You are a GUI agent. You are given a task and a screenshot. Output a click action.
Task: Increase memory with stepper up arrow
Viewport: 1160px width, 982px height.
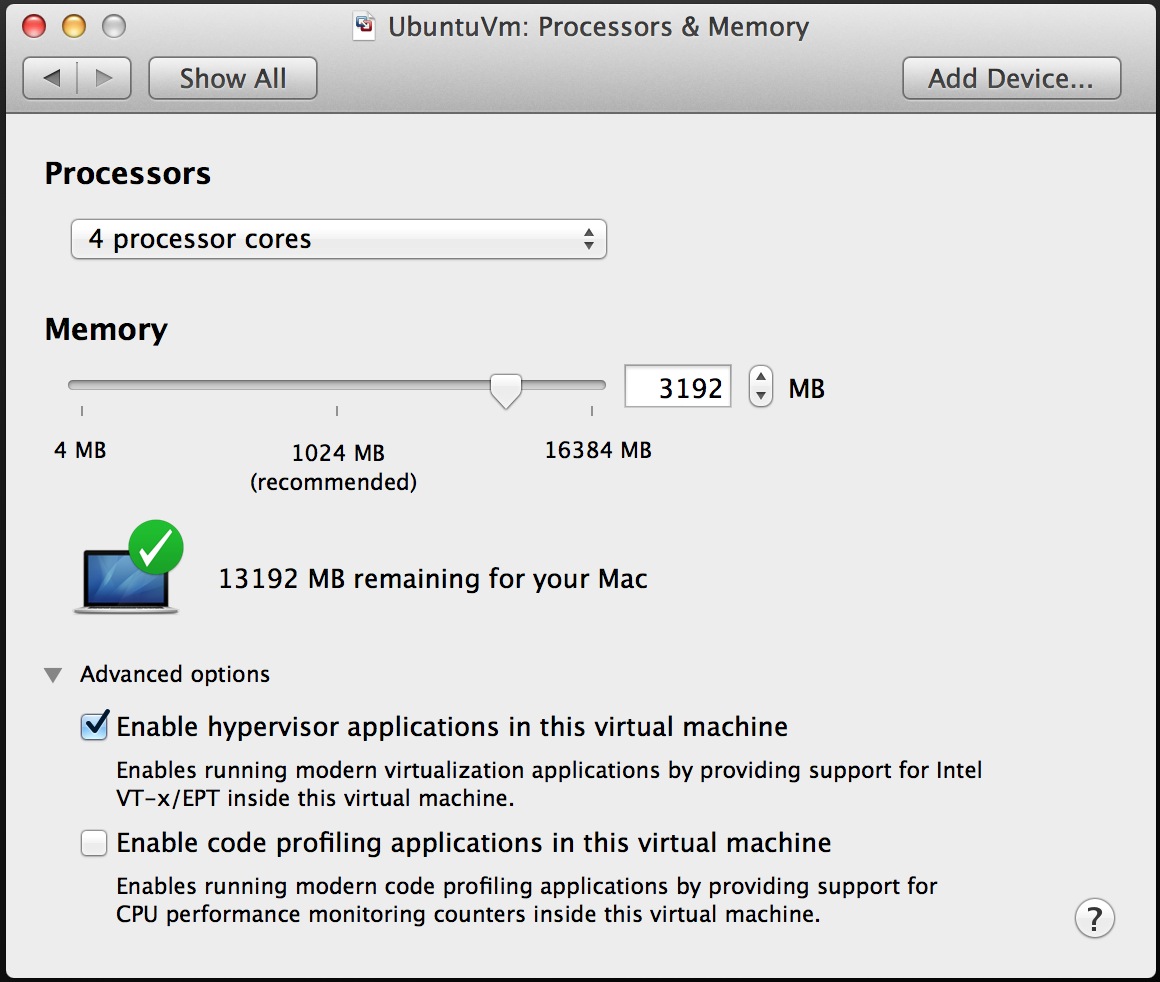pyautogui.click(x=761, y=378)
